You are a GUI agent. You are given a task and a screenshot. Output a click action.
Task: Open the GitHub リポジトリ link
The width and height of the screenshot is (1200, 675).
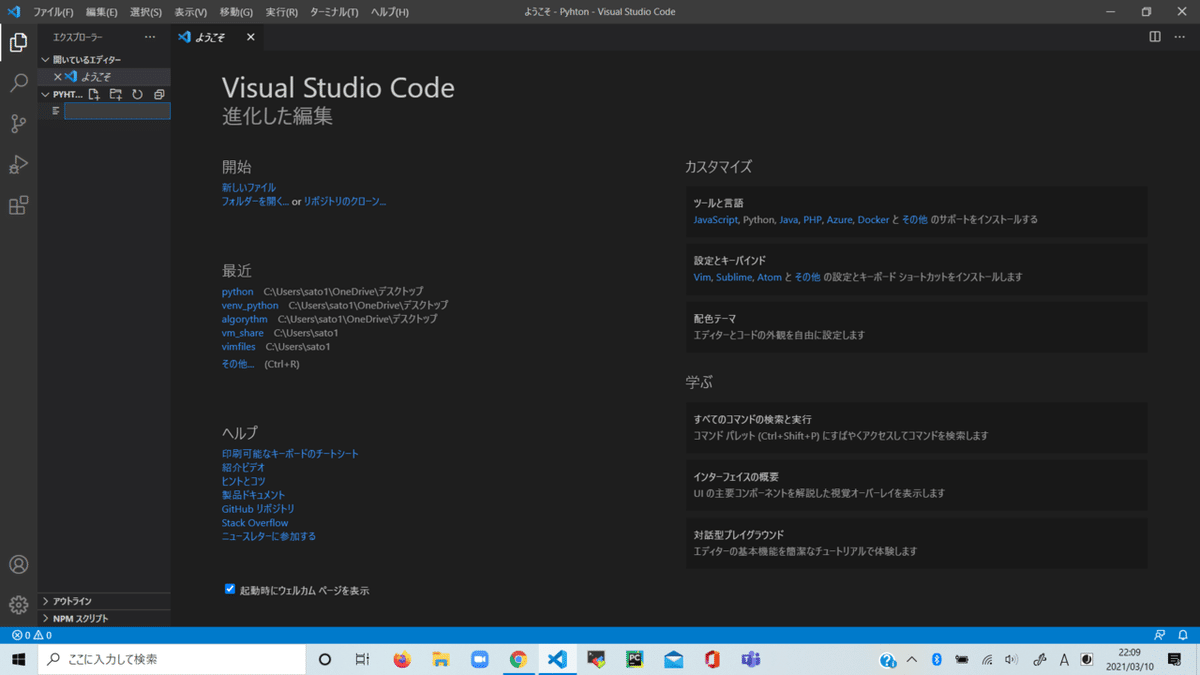pos(258,508)
